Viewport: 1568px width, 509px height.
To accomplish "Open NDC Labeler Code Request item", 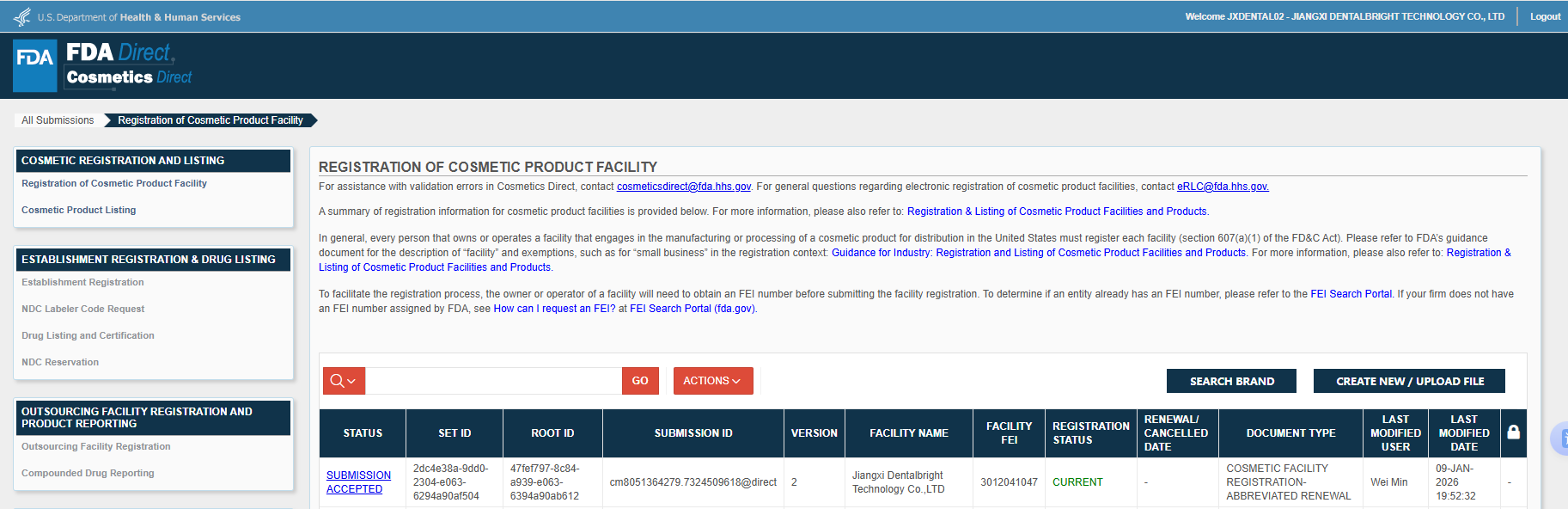I will point(83,309).
